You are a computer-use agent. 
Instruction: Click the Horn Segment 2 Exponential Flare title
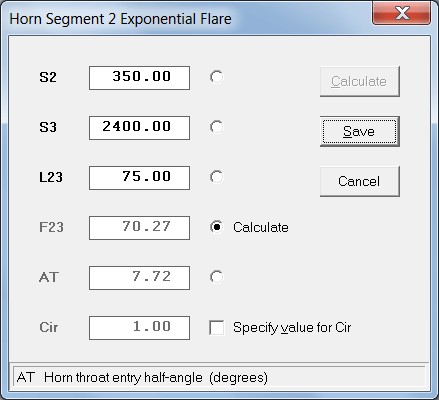(x=120, y=19)
